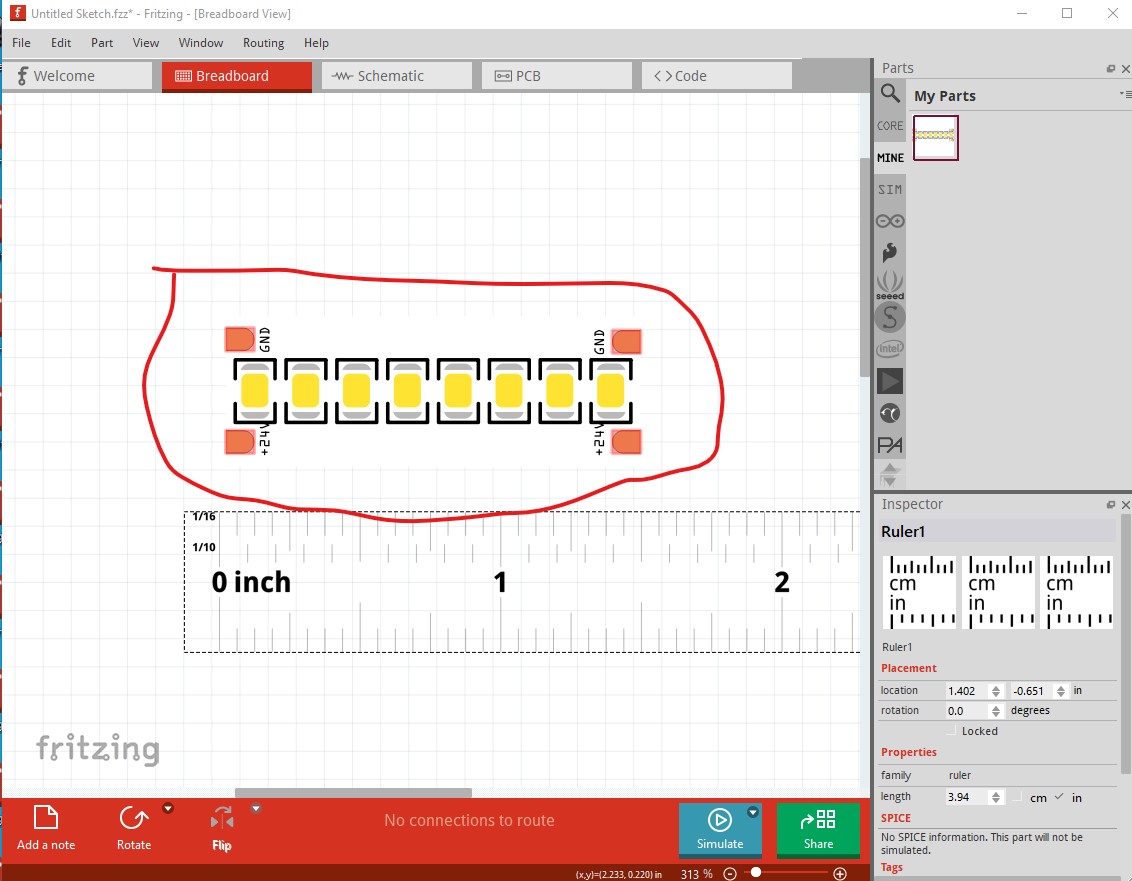This screenshot has height=881, width=1132.
Task: Select the MINE parts bin
Action: (889, 157)
